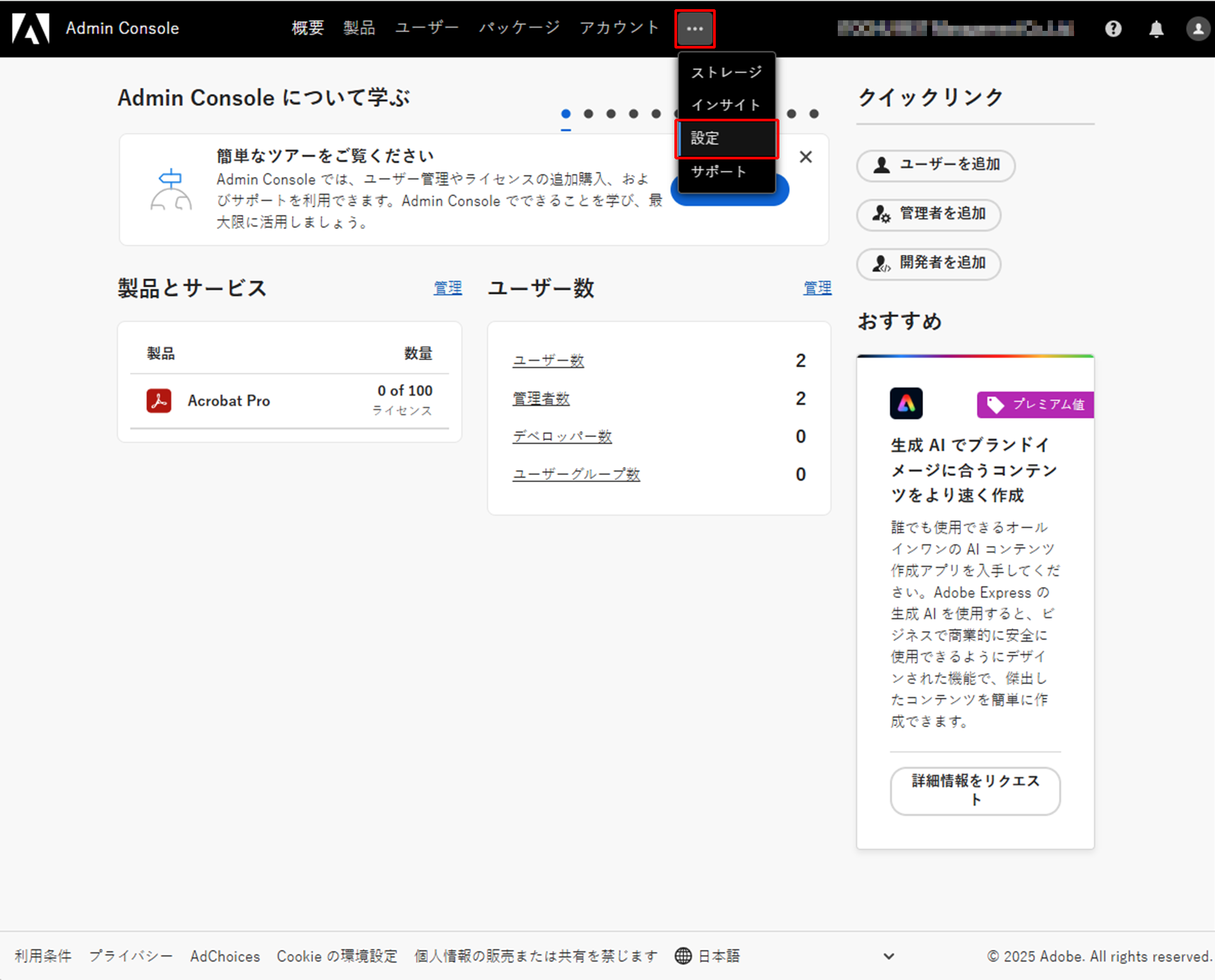Image resolution: width=1215 pixels, height=980 pixels.
Task: Open the user profile avatar icon
Action: [1197, 29]
